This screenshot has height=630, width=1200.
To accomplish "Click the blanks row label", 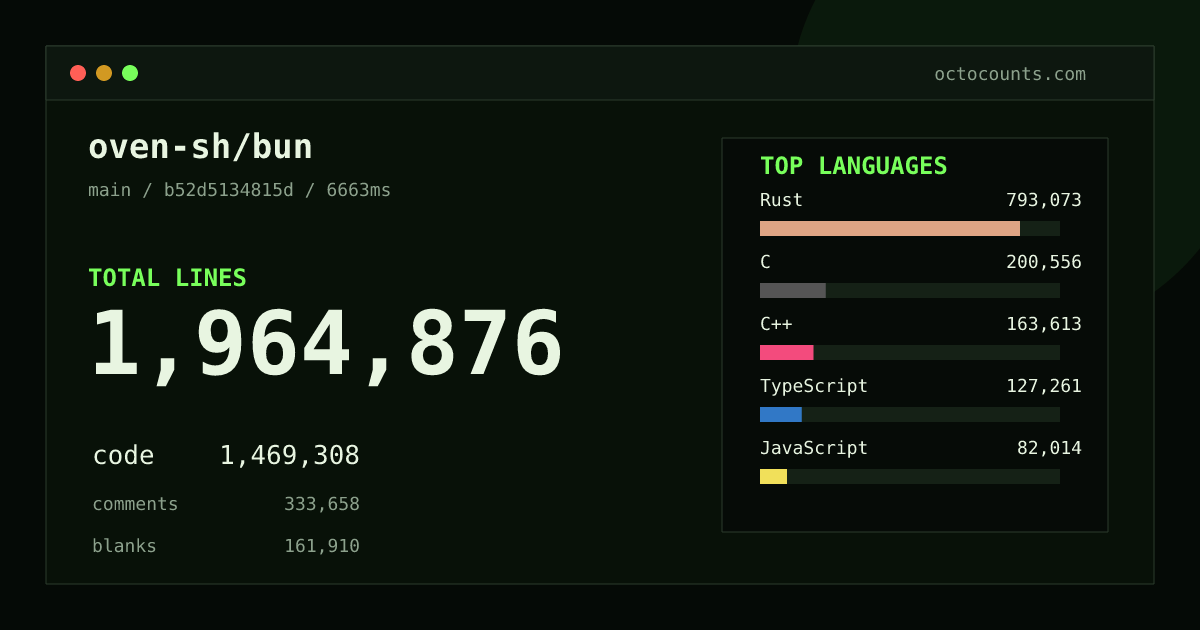I will [124, 546].
